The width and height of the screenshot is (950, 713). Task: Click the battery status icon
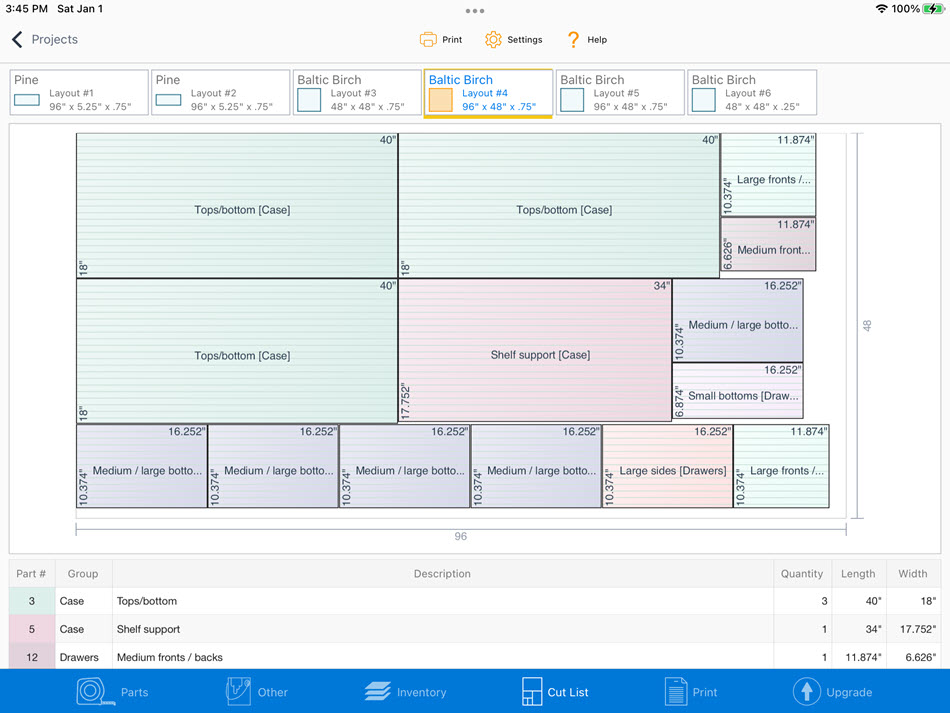pyautogui.click(x=934, y=8)
